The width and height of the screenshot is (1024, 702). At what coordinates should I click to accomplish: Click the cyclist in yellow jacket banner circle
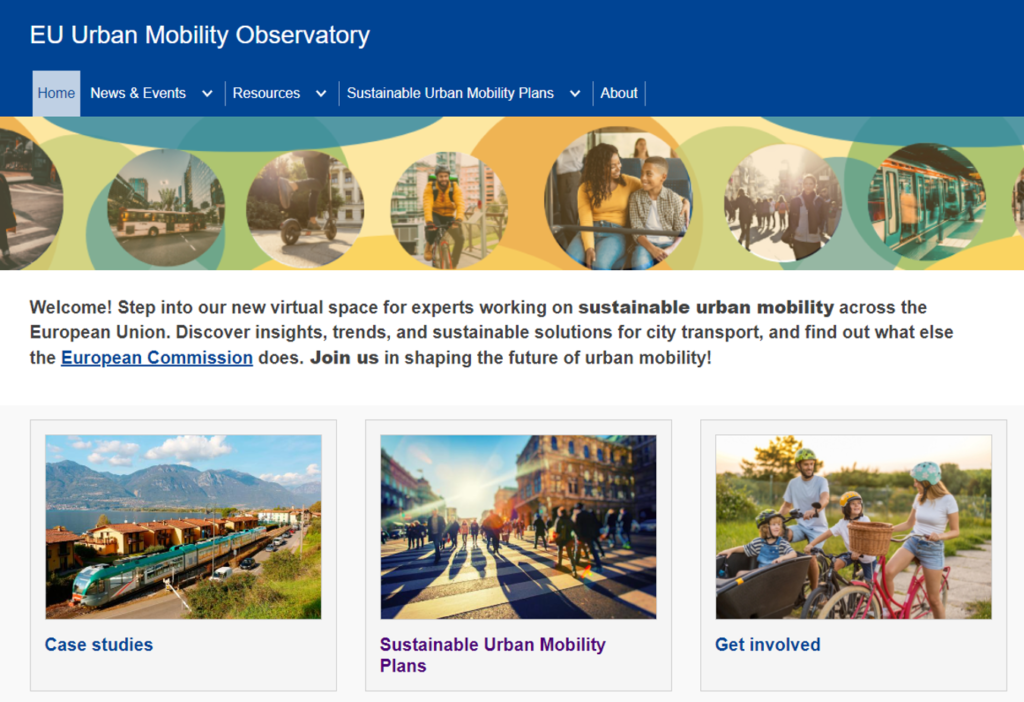coord(449,210)
